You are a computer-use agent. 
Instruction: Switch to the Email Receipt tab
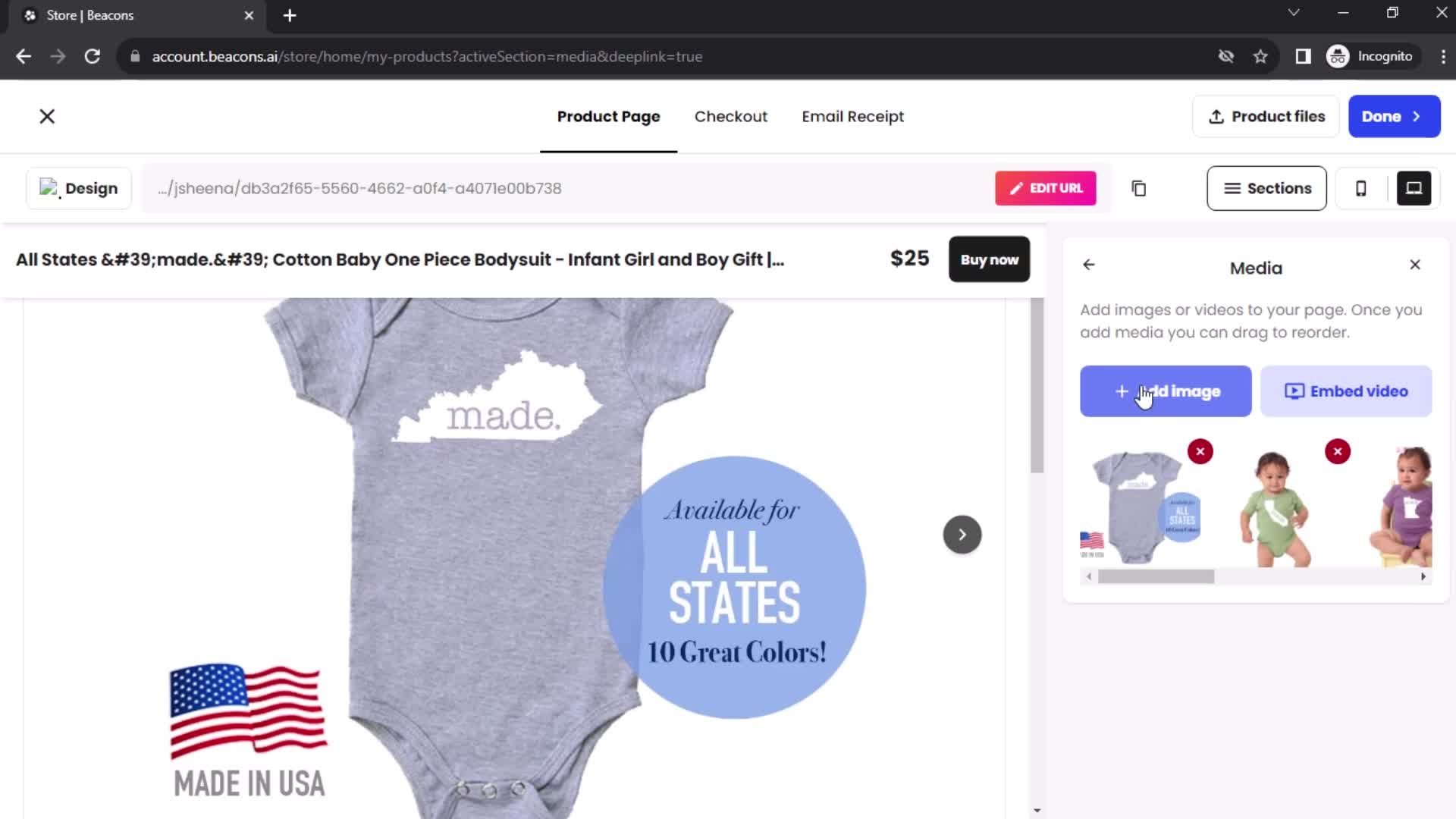tap(853, 116)
